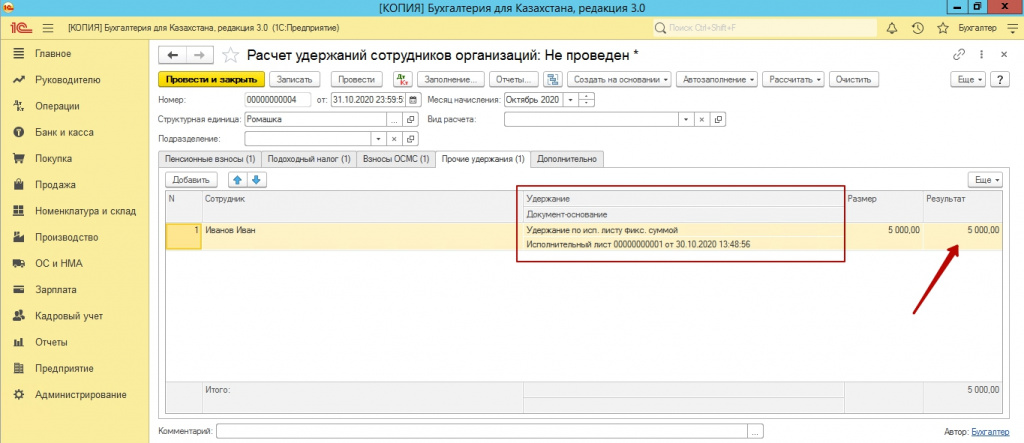Screen dimensions: 1024x443
Task: Open Операции section in sidebar
Action: (x=57, y=106)
